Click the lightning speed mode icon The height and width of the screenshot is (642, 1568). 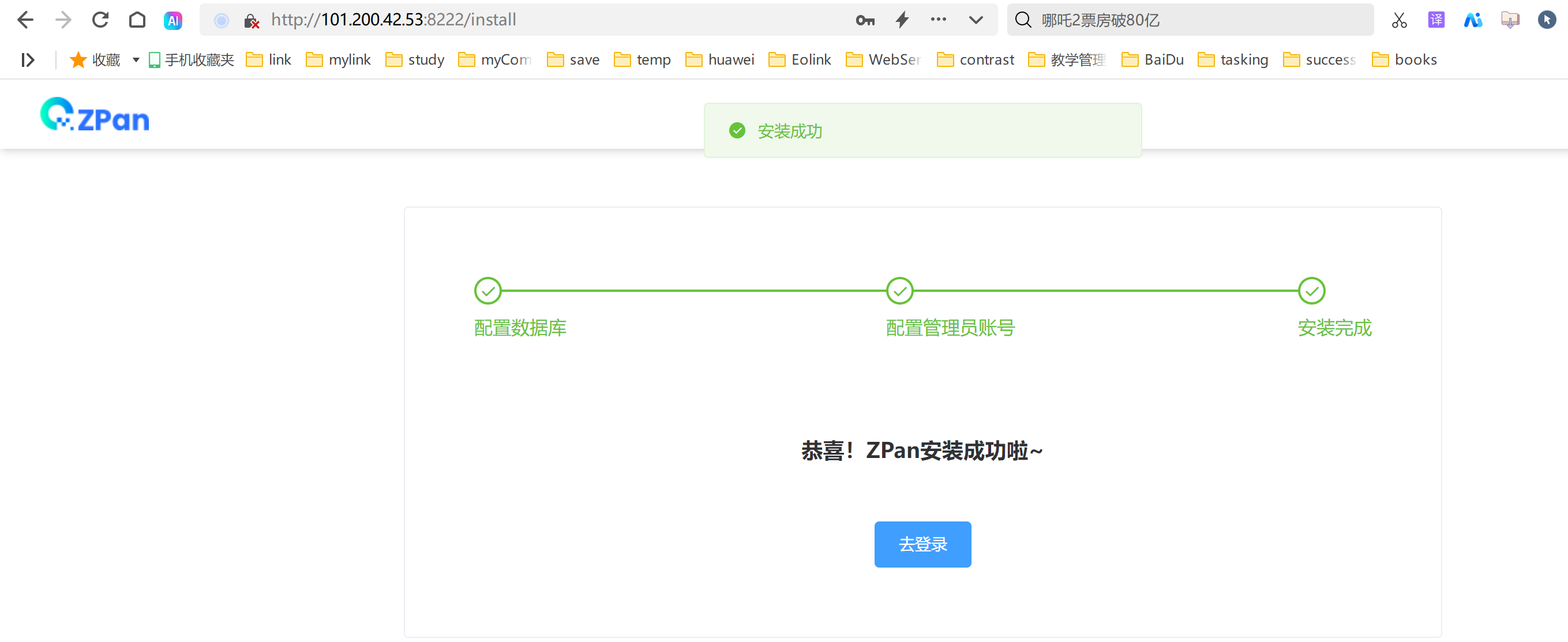pos(902,20)
